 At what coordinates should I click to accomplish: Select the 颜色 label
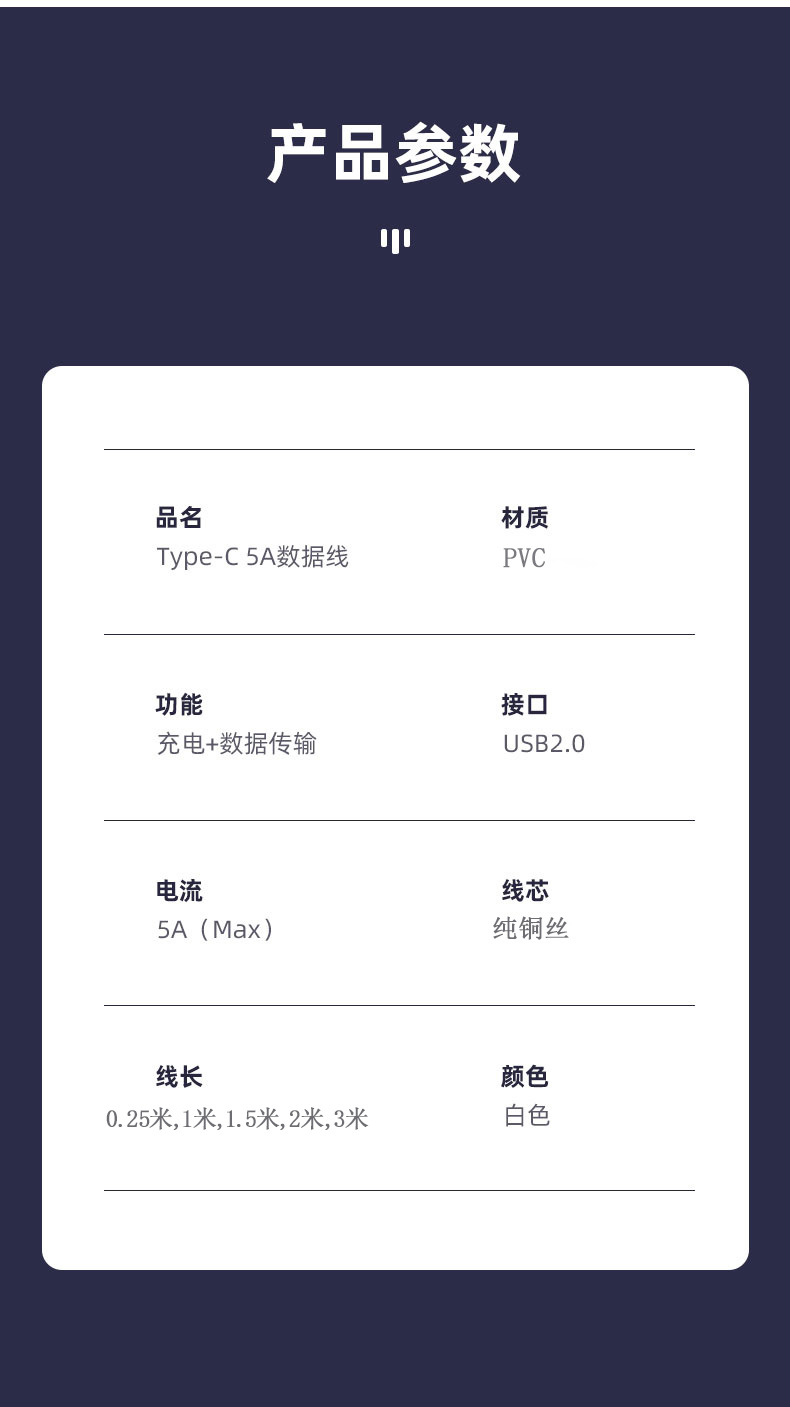525,1077
